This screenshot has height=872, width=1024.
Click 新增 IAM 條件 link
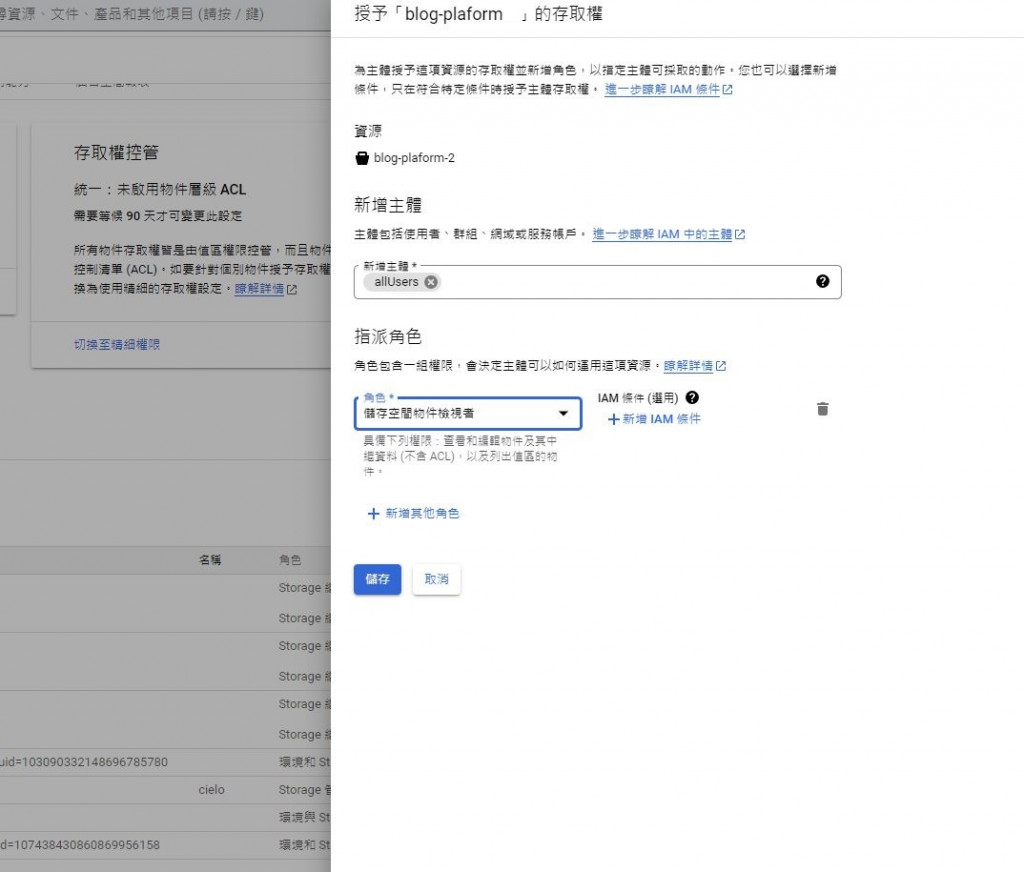coord(654,419)
